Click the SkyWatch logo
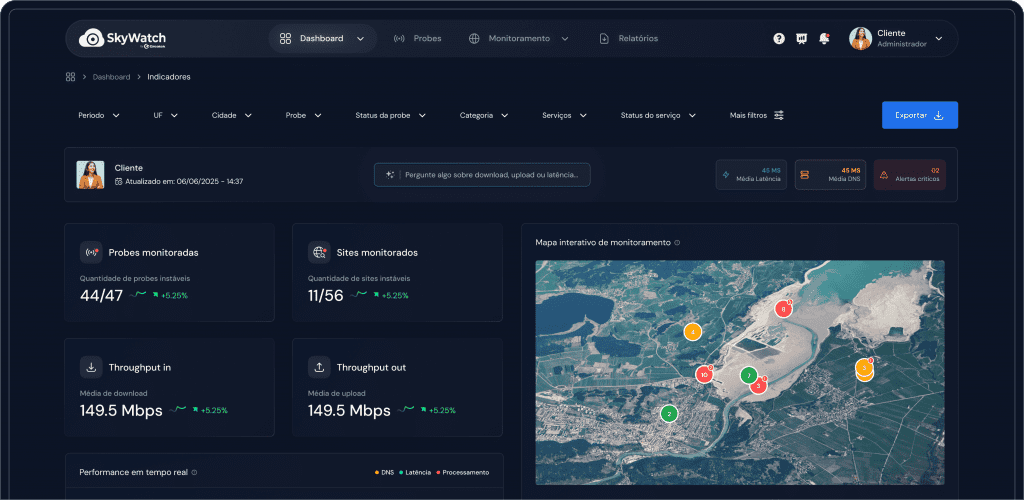The image size is (1024, 500). tap(123, 39)
